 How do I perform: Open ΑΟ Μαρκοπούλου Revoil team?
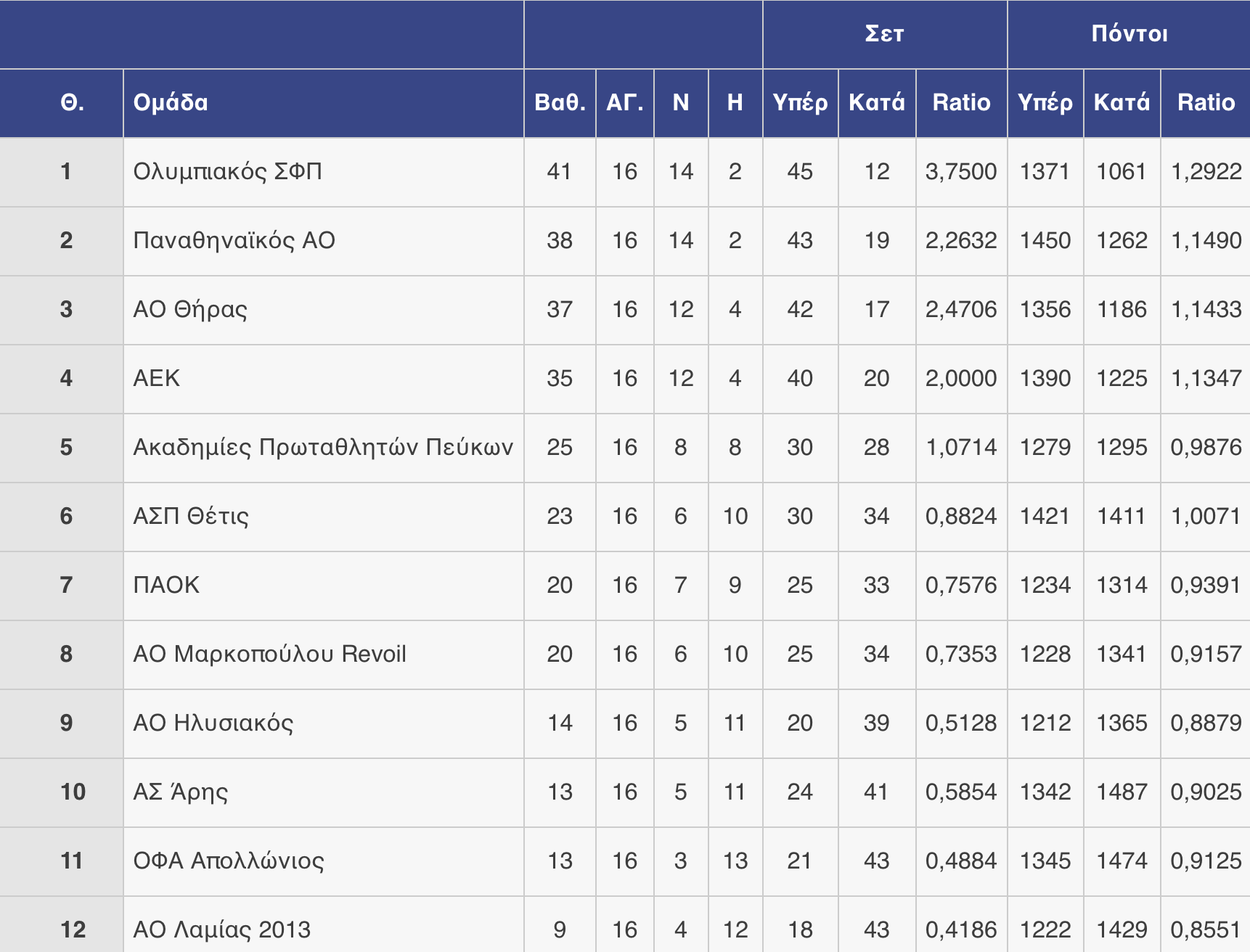(269, 654)
